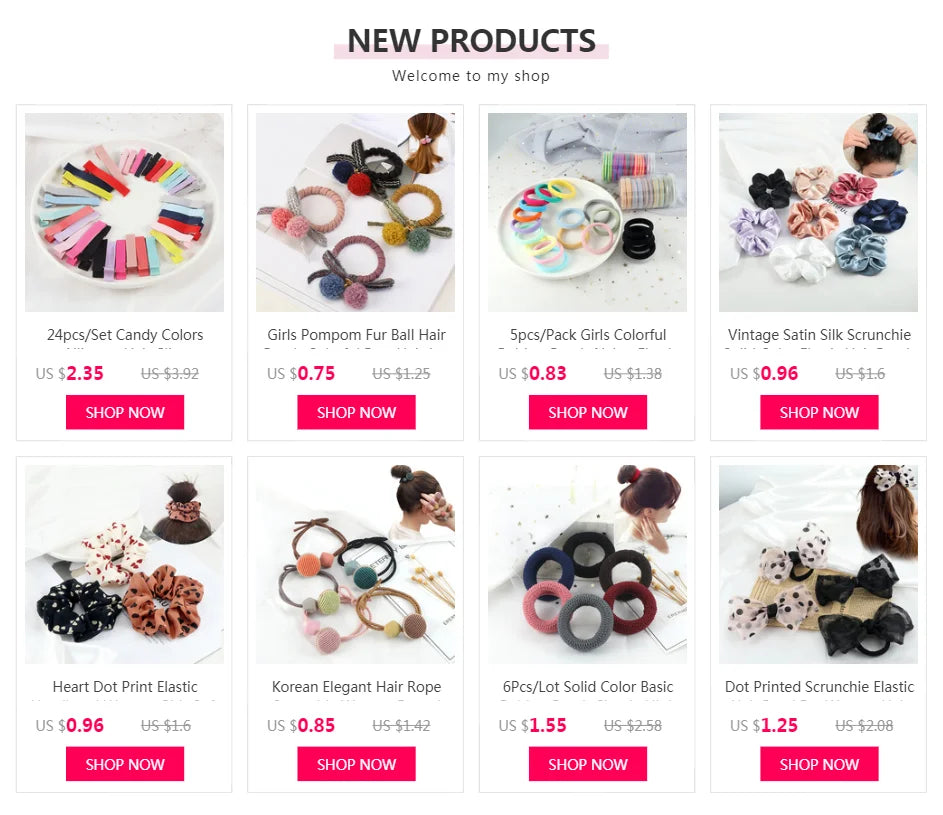Select the Korean Elegant Hair Rope title
This screenshot has width=943, height=815.
coord(356,687)
